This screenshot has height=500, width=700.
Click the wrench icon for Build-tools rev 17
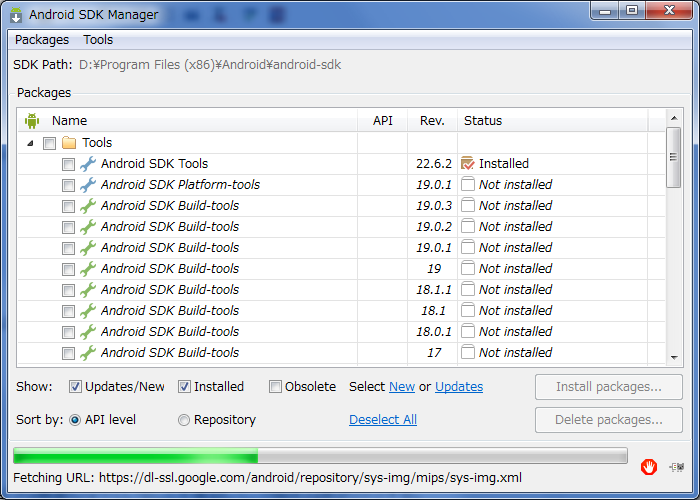[x=88, y=353]
